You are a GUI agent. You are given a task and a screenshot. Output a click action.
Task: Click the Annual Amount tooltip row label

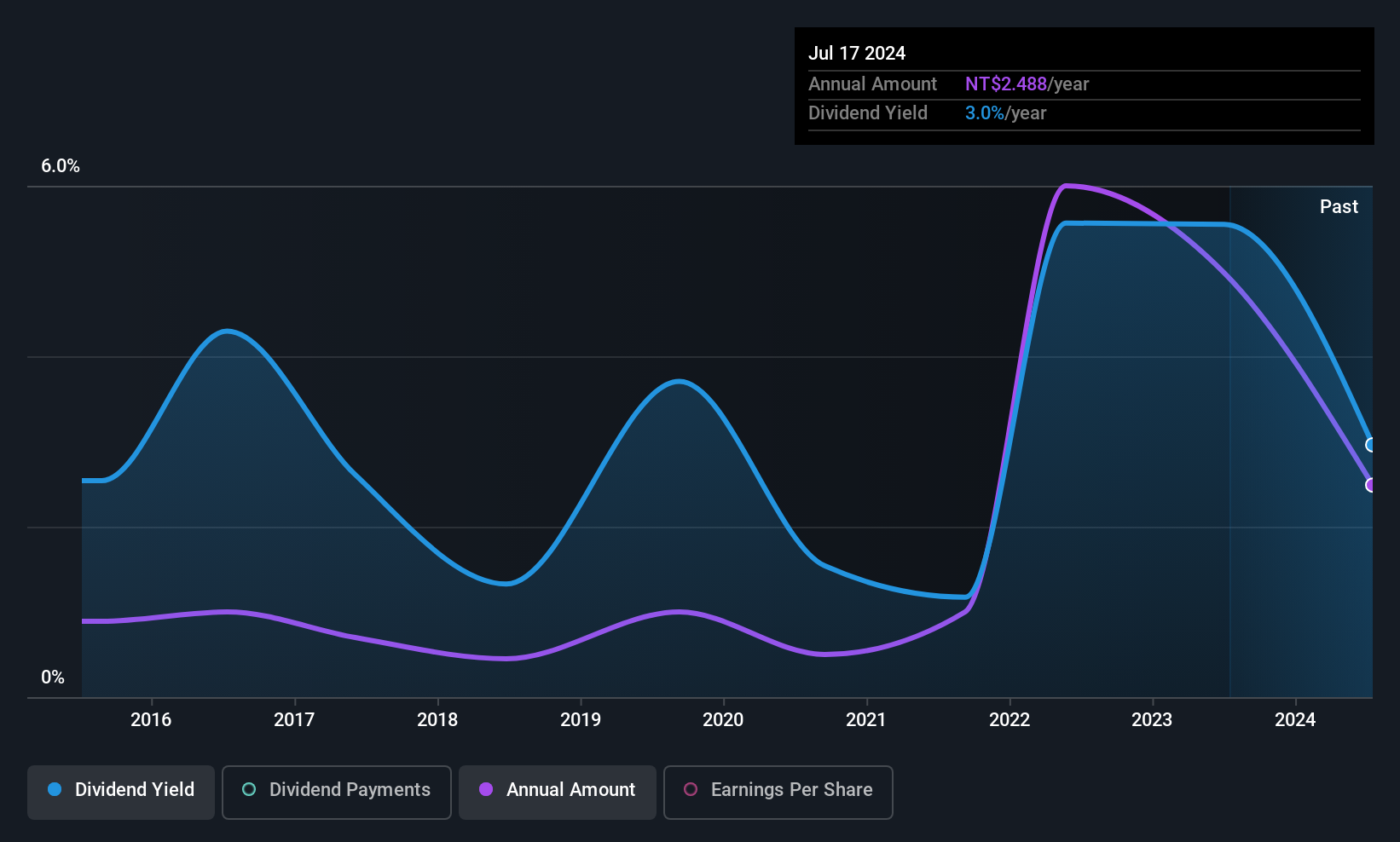point(872,84)
